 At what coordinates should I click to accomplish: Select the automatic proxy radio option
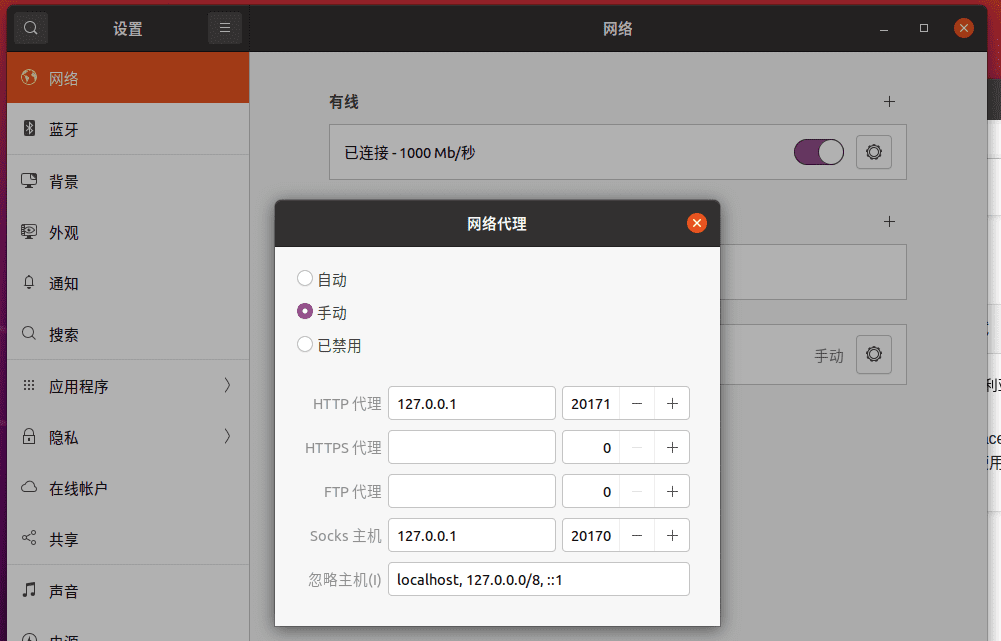pos(305,279)
